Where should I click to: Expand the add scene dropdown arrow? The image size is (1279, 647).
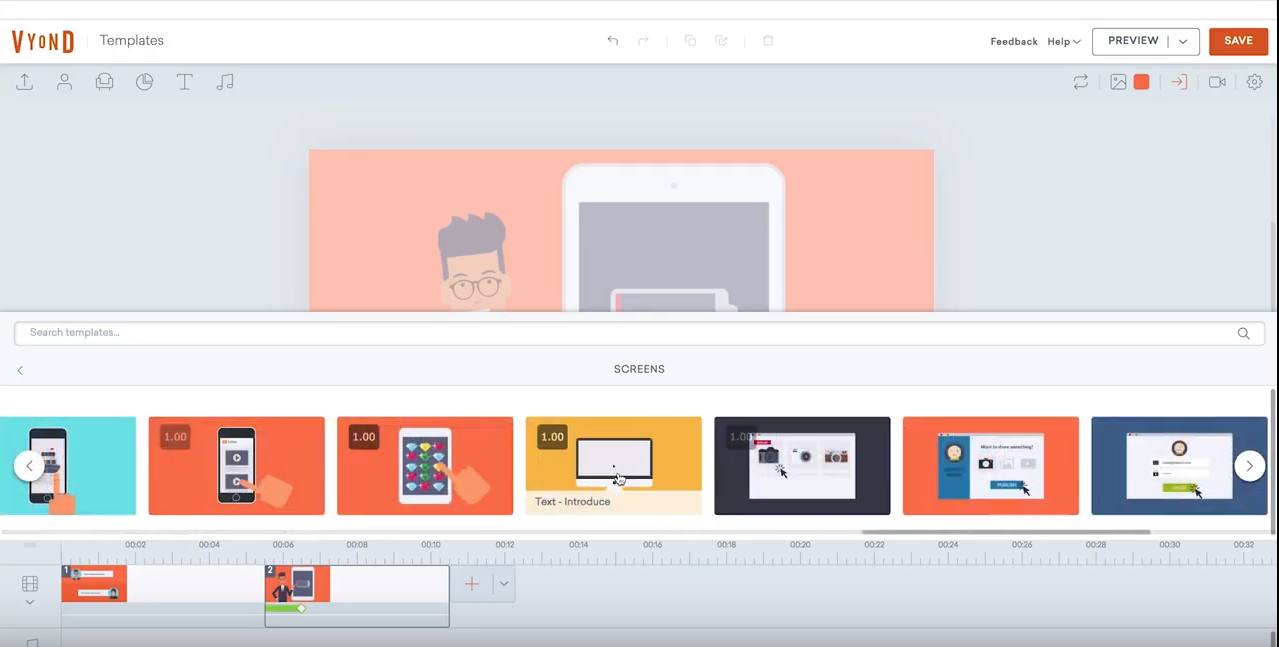tap(504, 584)
